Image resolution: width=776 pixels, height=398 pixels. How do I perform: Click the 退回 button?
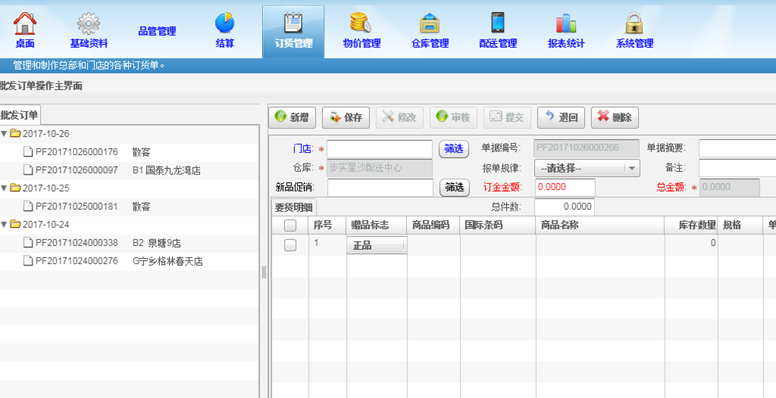point(561,117)
